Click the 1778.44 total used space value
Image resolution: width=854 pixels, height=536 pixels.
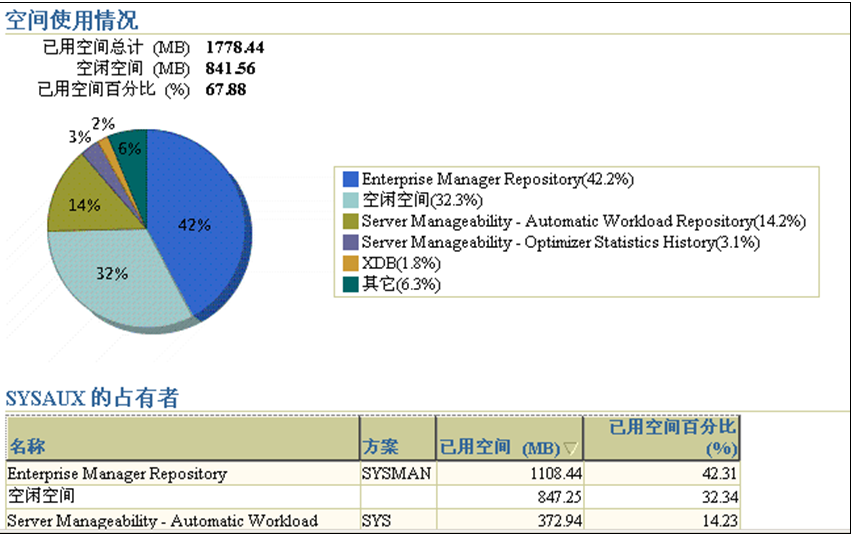(235, 48)
